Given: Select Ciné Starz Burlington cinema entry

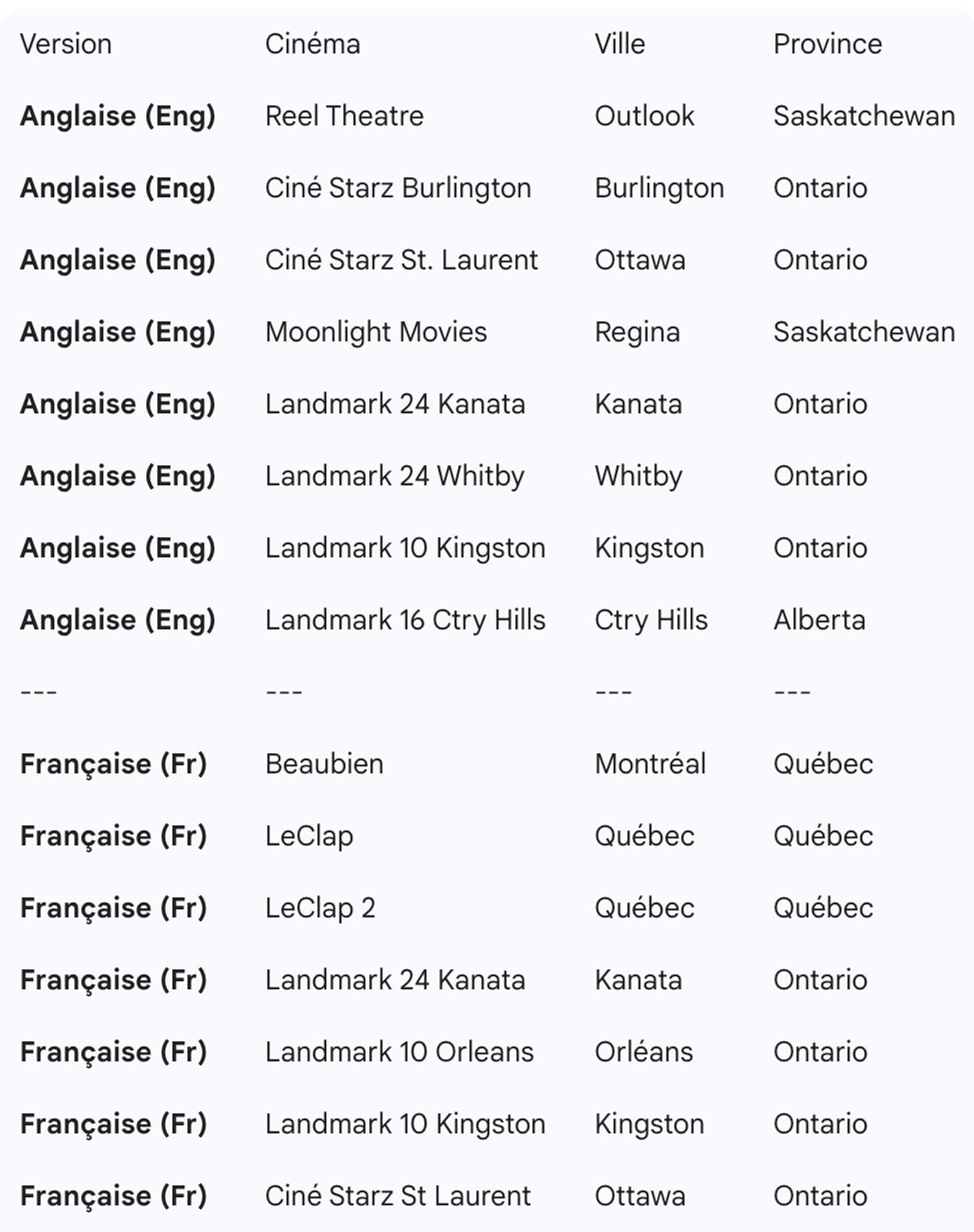Looking at the screenshot, I should (x=398, y=188).
